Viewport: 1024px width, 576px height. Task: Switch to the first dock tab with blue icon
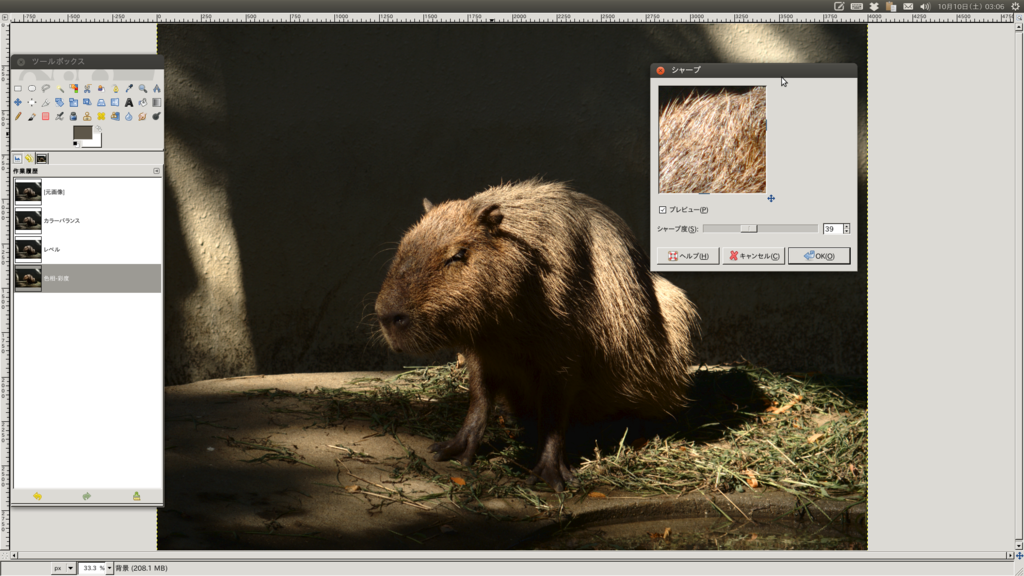[18, 159]
